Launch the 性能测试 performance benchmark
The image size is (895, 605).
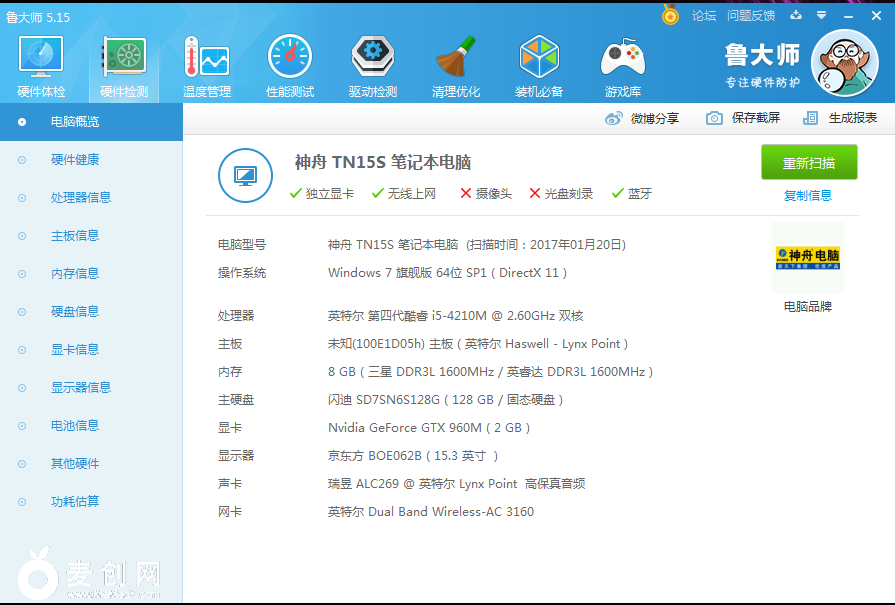click(289, 63)
